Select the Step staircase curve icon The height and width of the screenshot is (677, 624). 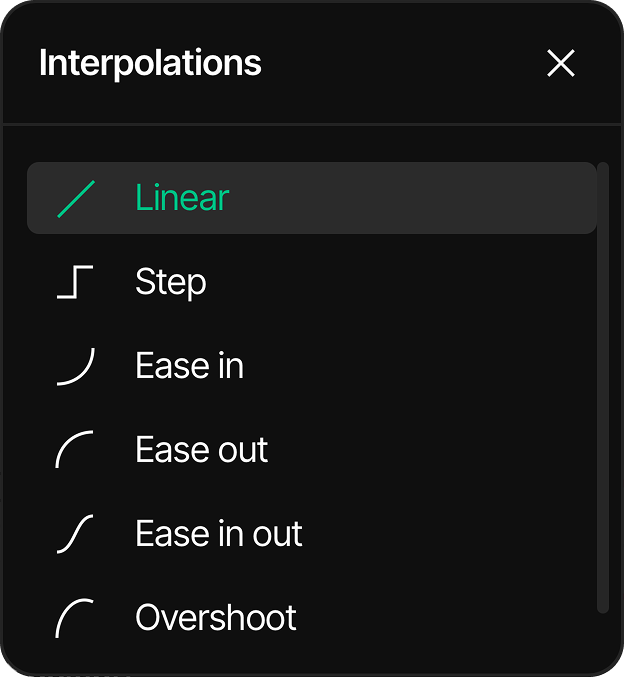coord(75,282)
